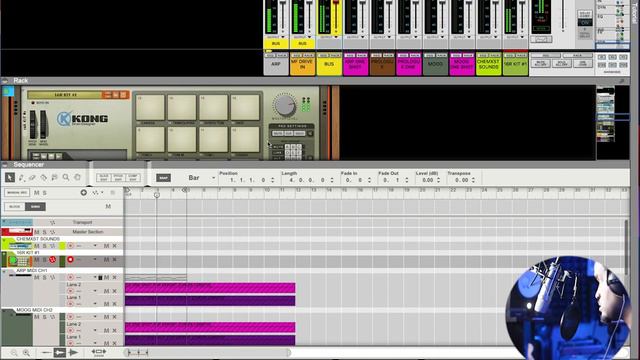Viewport: 640px width, 360px height.
Task: Open dropdown on MOOG MIDI CH2 Lane 1
Action: pos(95,343)
